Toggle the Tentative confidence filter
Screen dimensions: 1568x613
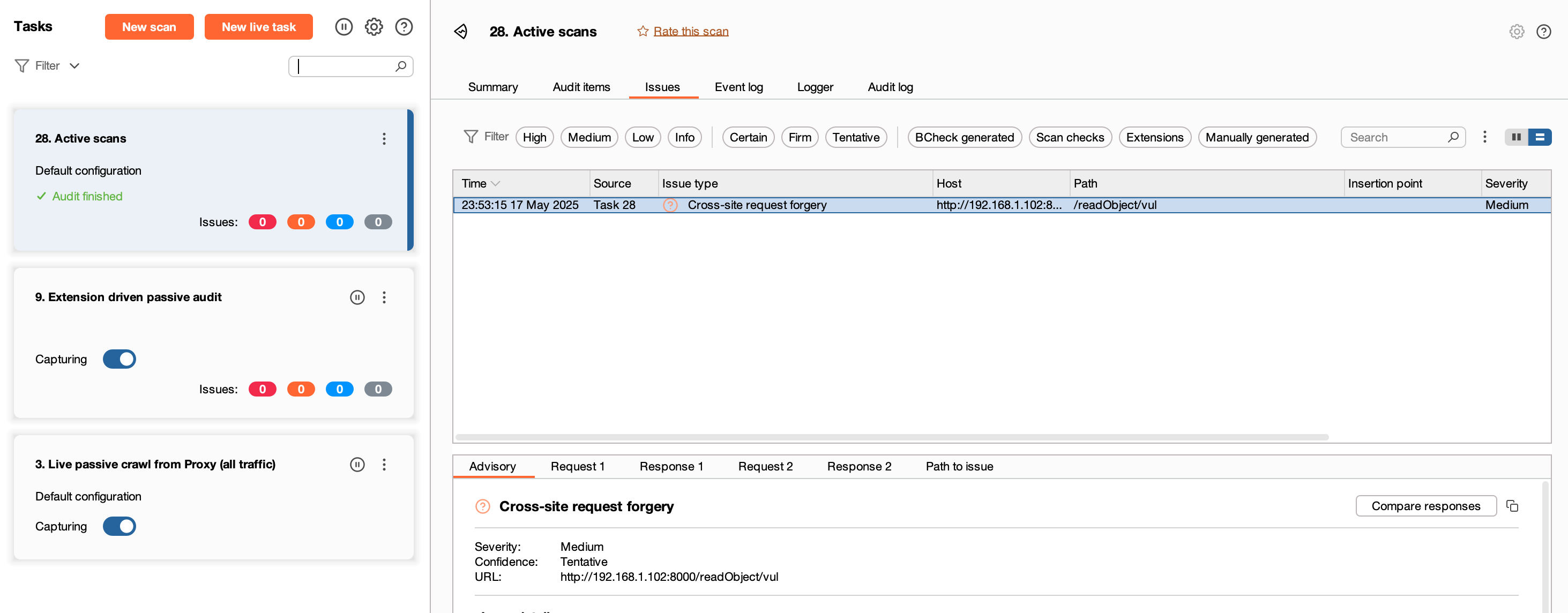(x=856, y=137)
